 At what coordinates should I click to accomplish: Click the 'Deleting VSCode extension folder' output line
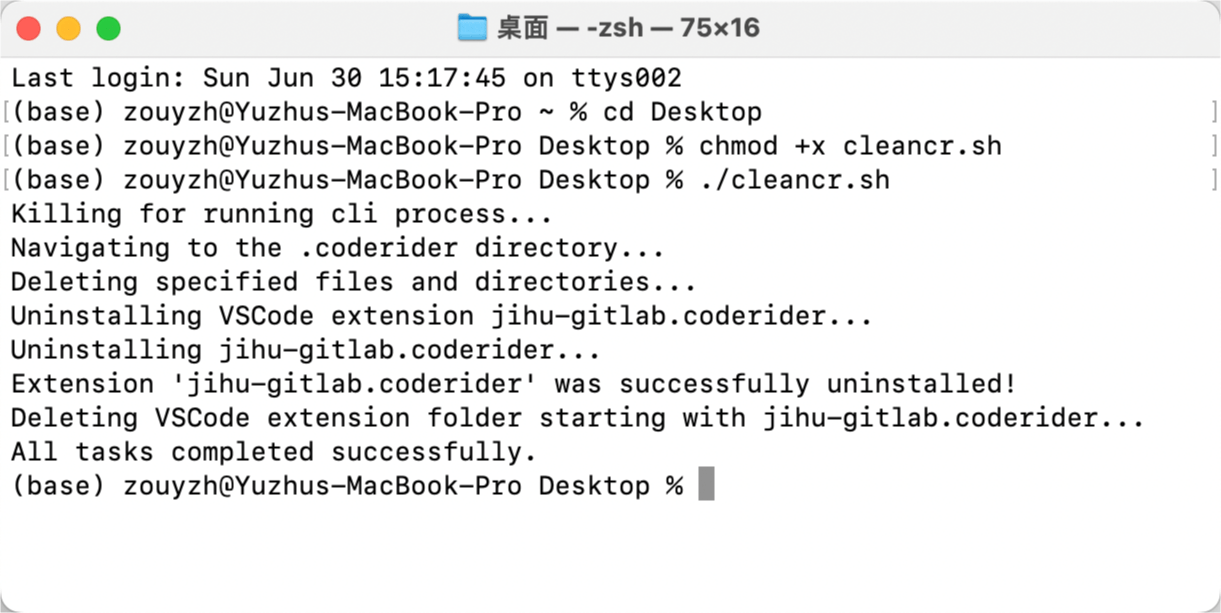577,418
